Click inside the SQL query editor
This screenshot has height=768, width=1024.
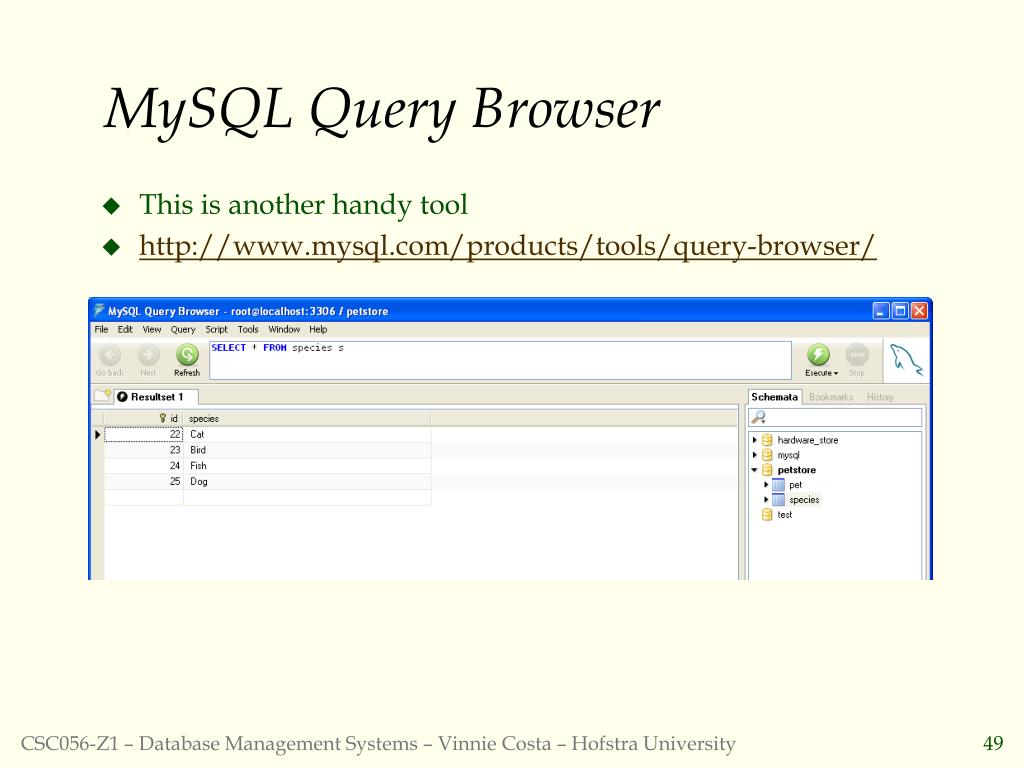click(x=500, y=360)
